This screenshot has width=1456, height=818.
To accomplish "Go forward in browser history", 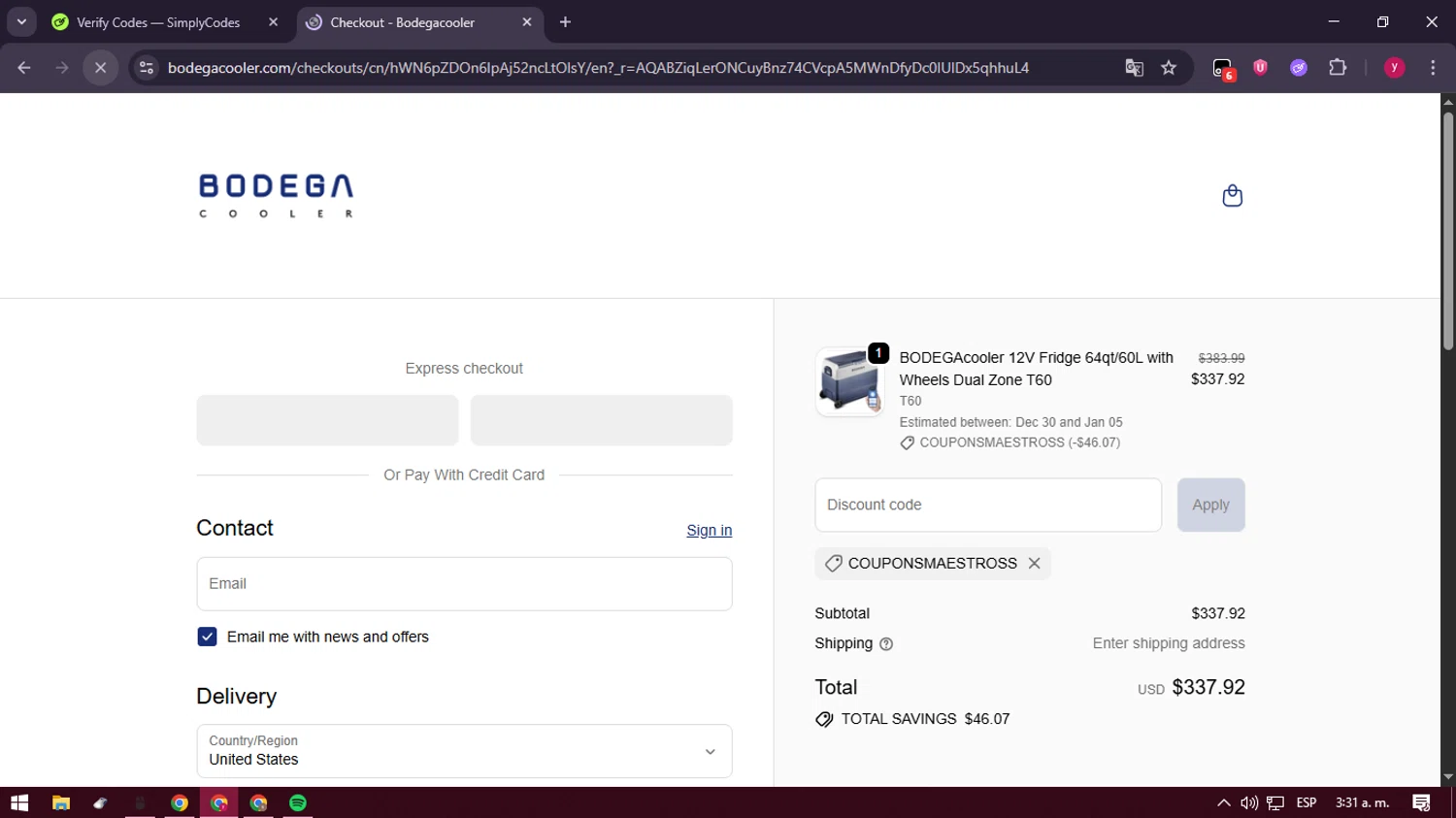I will [62, 68].
